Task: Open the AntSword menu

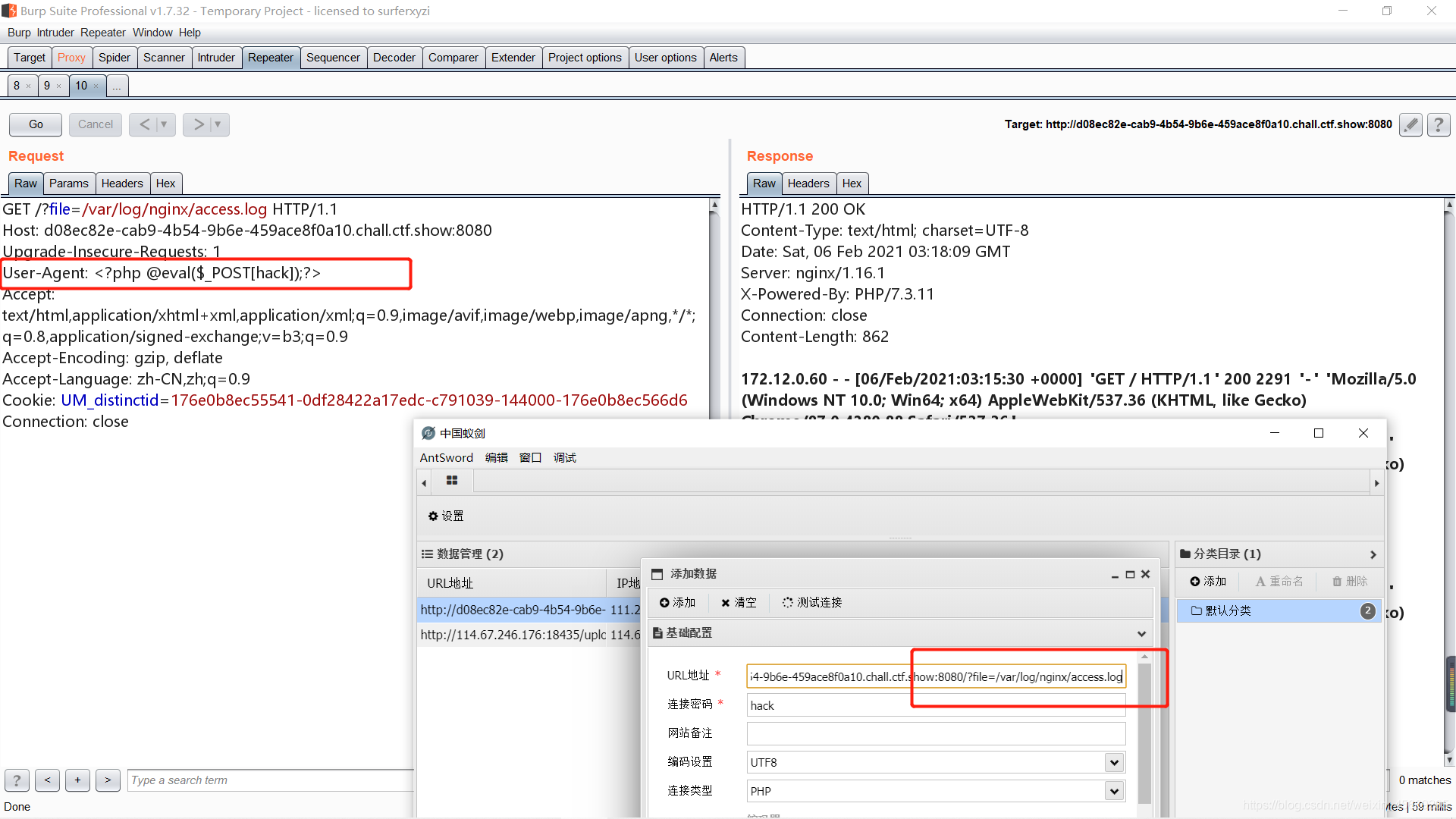Action: (447, 458)
